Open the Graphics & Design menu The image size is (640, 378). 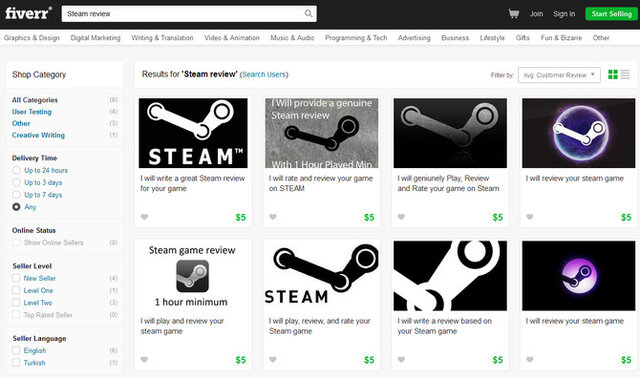click(x=32, y=38)
